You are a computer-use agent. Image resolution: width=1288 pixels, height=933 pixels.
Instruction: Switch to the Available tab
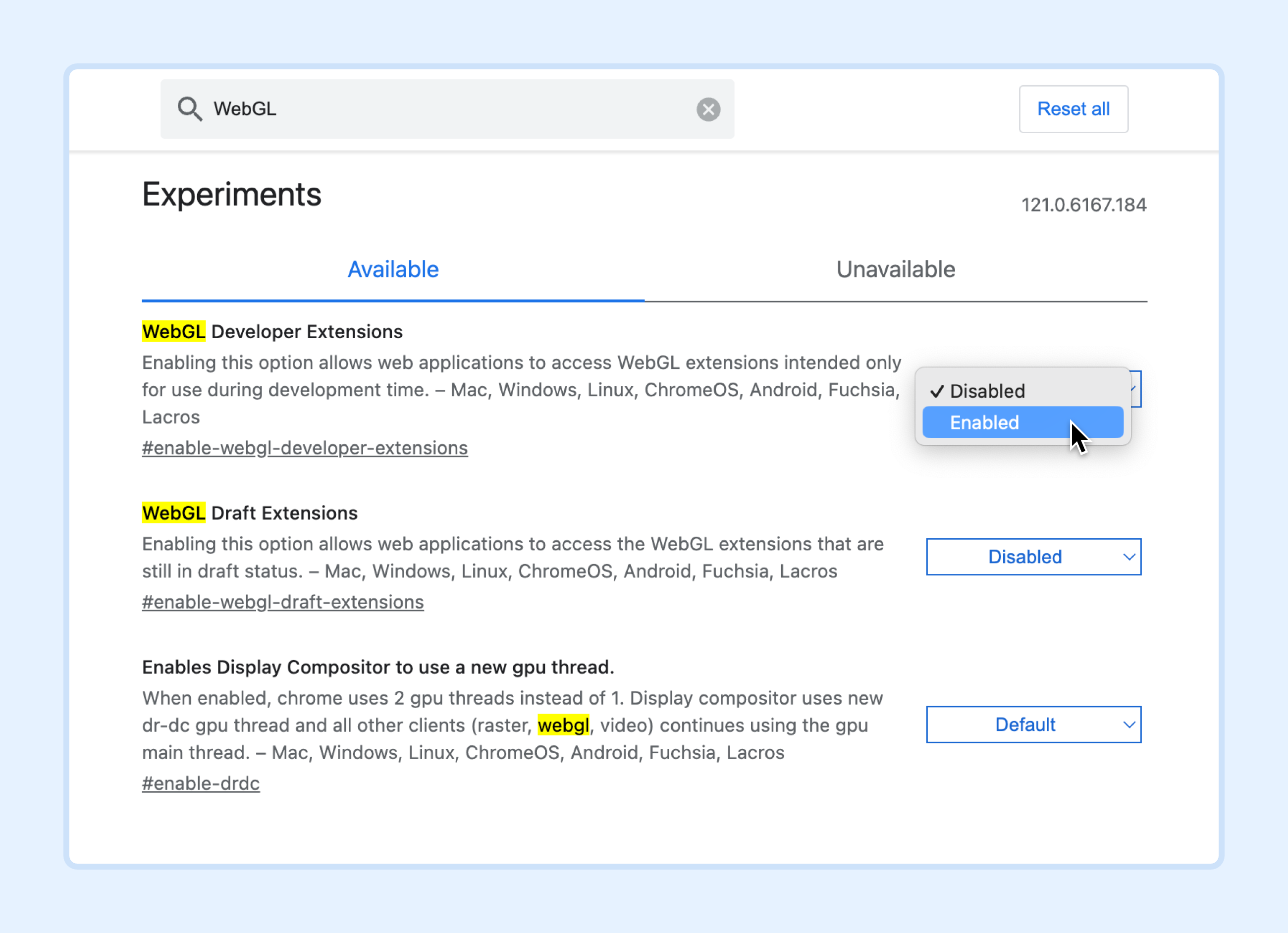point(393,270)
